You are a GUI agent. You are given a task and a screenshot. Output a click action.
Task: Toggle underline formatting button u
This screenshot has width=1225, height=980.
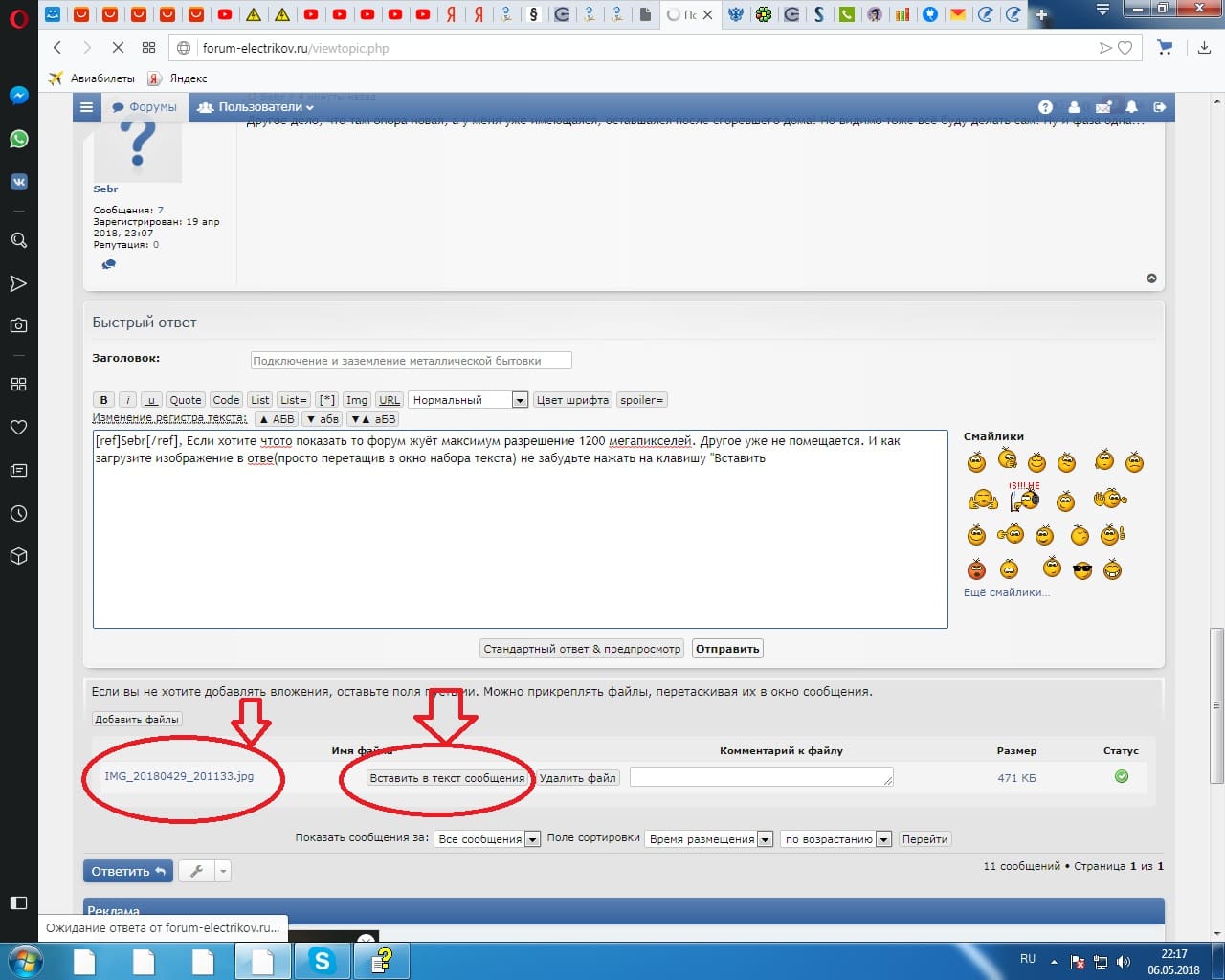pyautogui.click(x=151, y=400)
